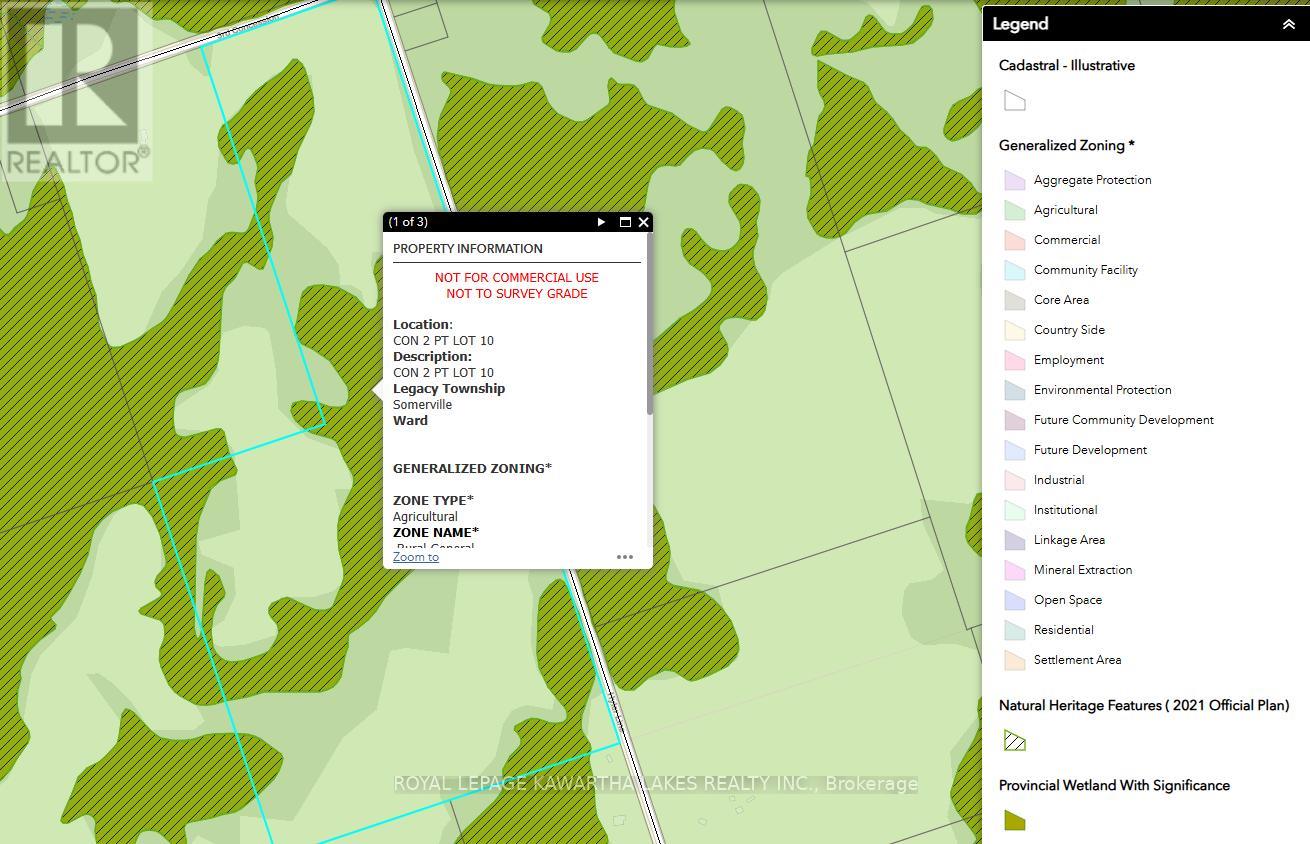Click the Core Area legend swatch
Viewport: 1310px width, 844px height.
(1015, 300)
